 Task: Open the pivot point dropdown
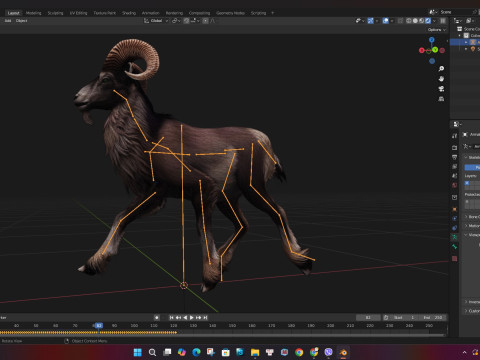coord(176,21)
